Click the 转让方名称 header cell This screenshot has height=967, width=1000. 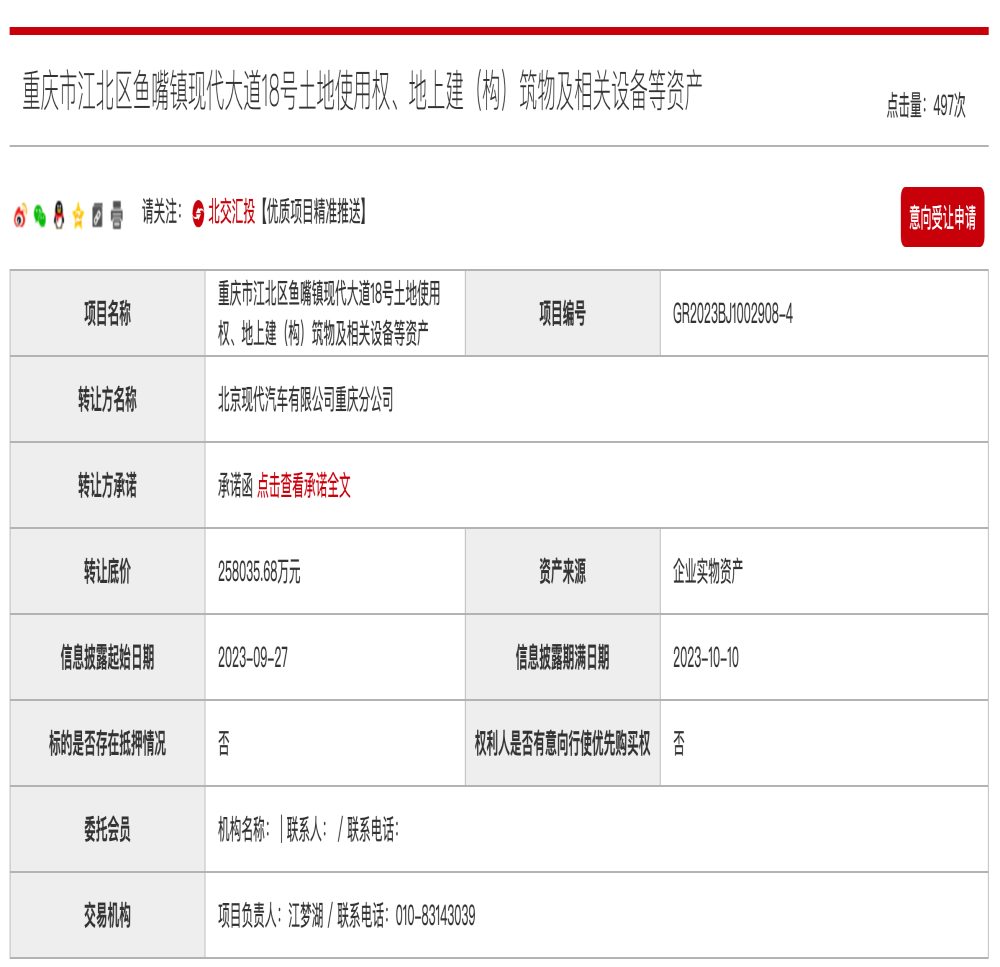(107, 399)
